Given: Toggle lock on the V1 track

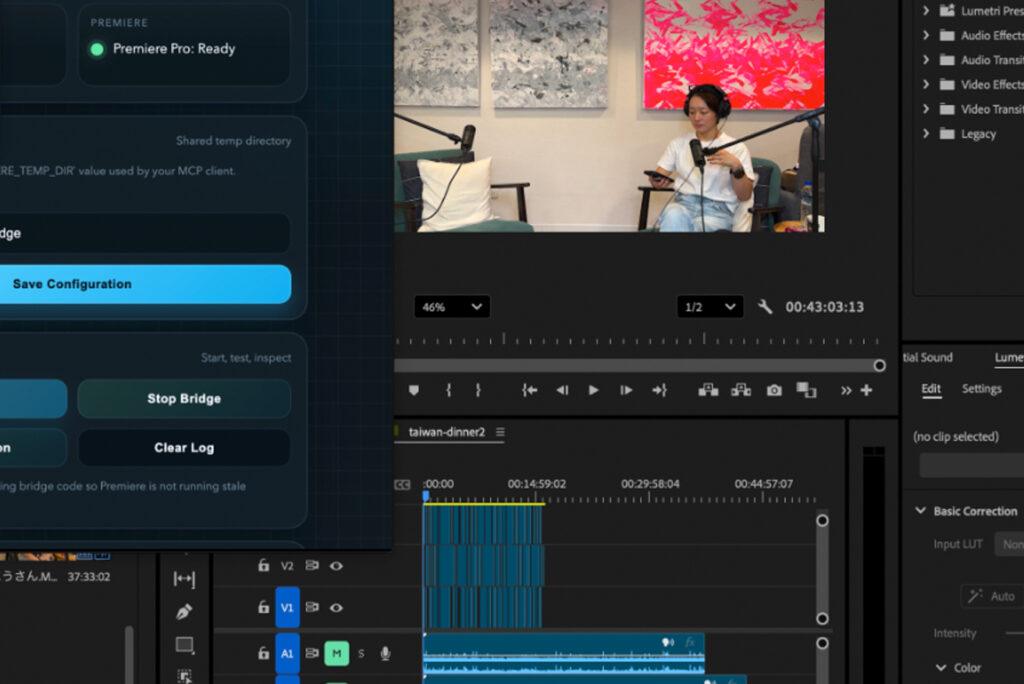Looking at the screenshot, I should pos(263,607).
